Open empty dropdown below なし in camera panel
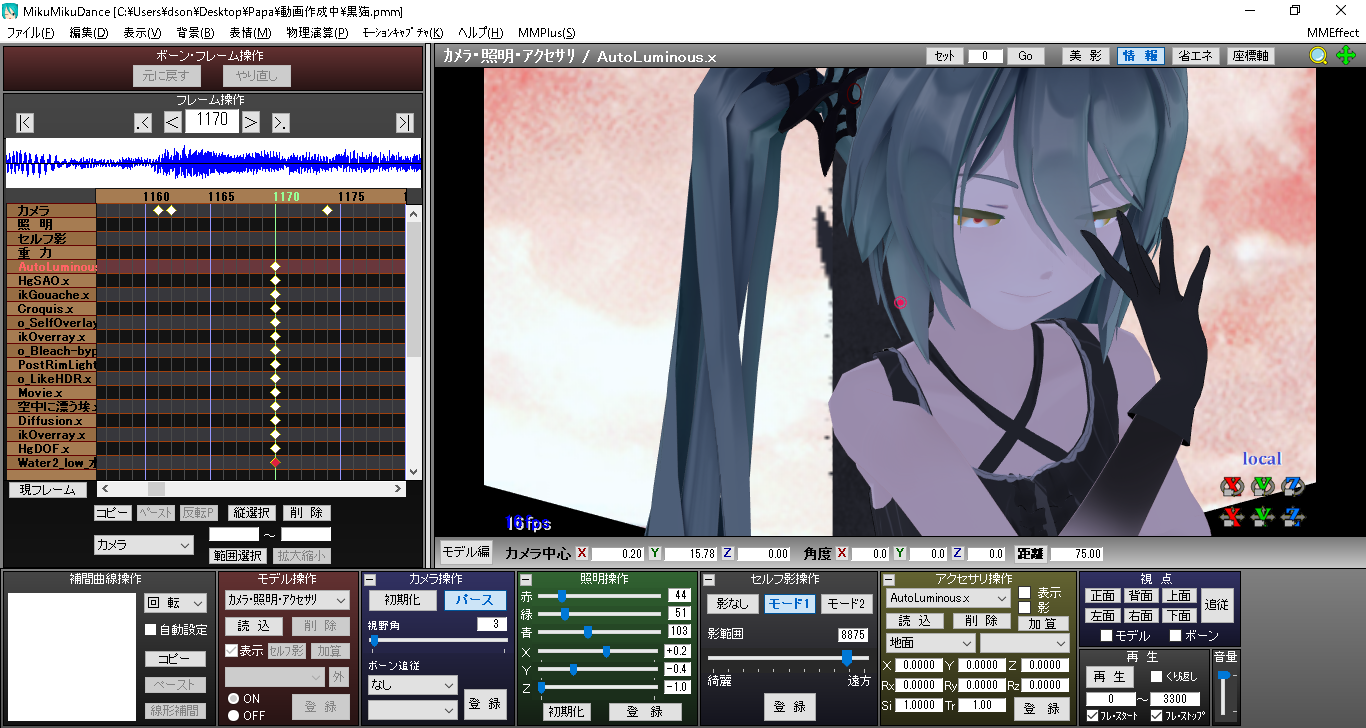The width and height of the screenshot is (1366, 728). 412,709
